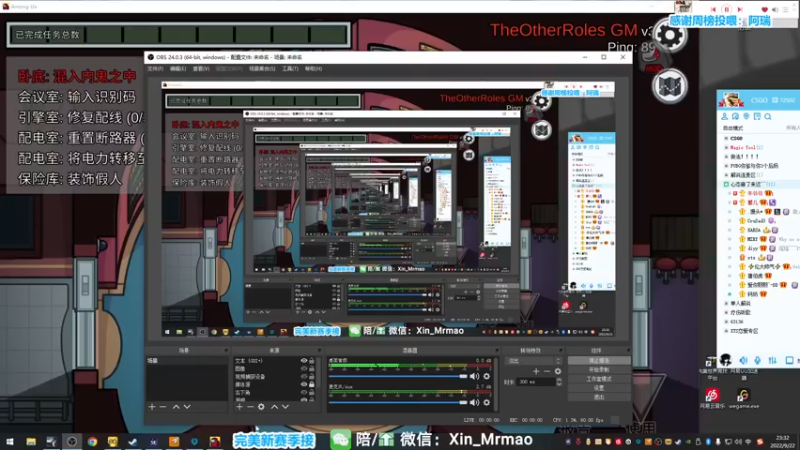Open Controls dock header menu arrow

tap(627, 351)
